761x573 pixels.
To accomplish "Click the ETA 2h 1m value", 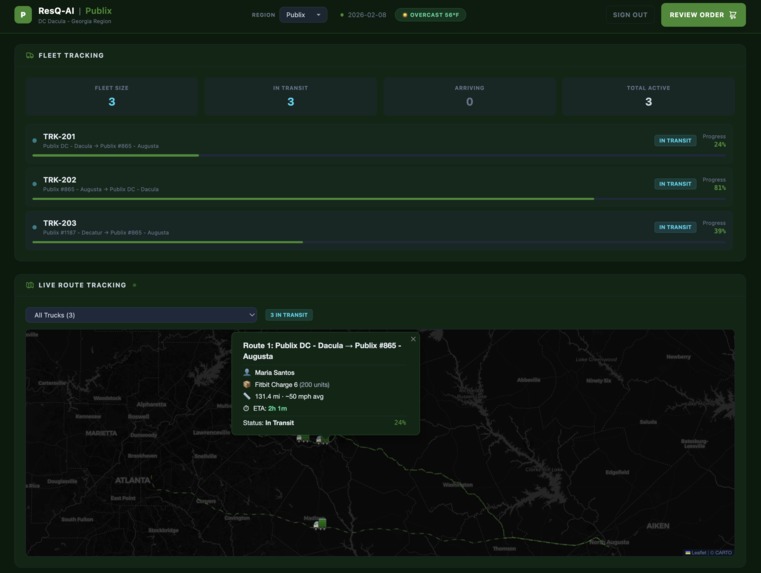I will click(x=278, y=409).
